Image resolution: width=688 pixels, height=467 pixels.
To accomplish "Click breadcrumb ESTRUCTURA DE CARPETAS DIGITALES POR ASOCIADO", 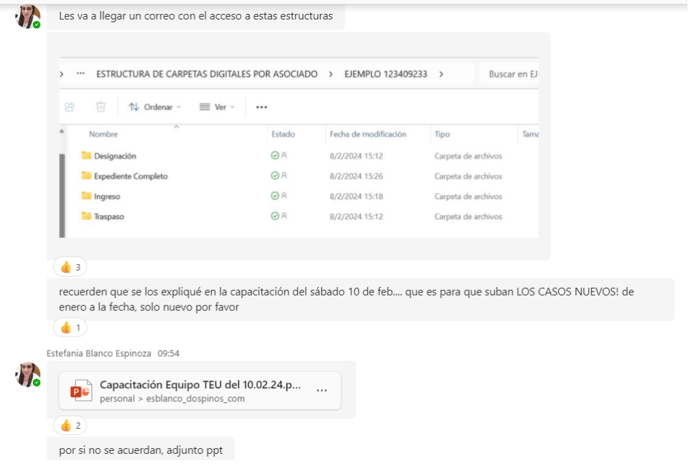I will [x=207, y=74].
